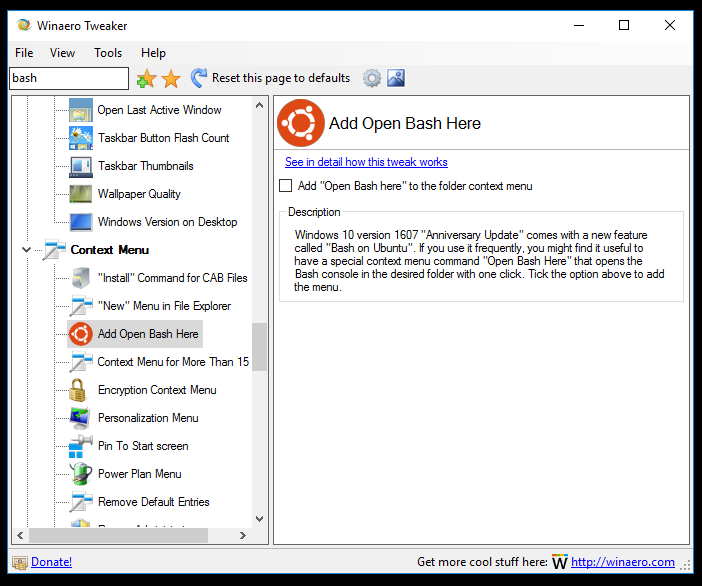
Task: Enable Add "Open Bash here" to folder context menu
Action: 285,185
